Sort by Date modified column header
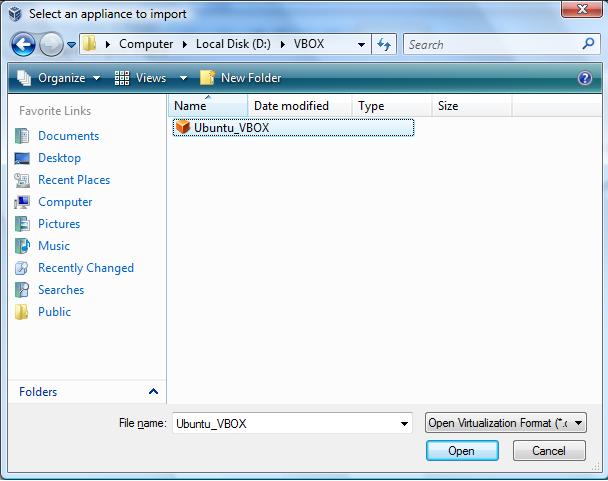608x481 pixels. click(300, 106)
